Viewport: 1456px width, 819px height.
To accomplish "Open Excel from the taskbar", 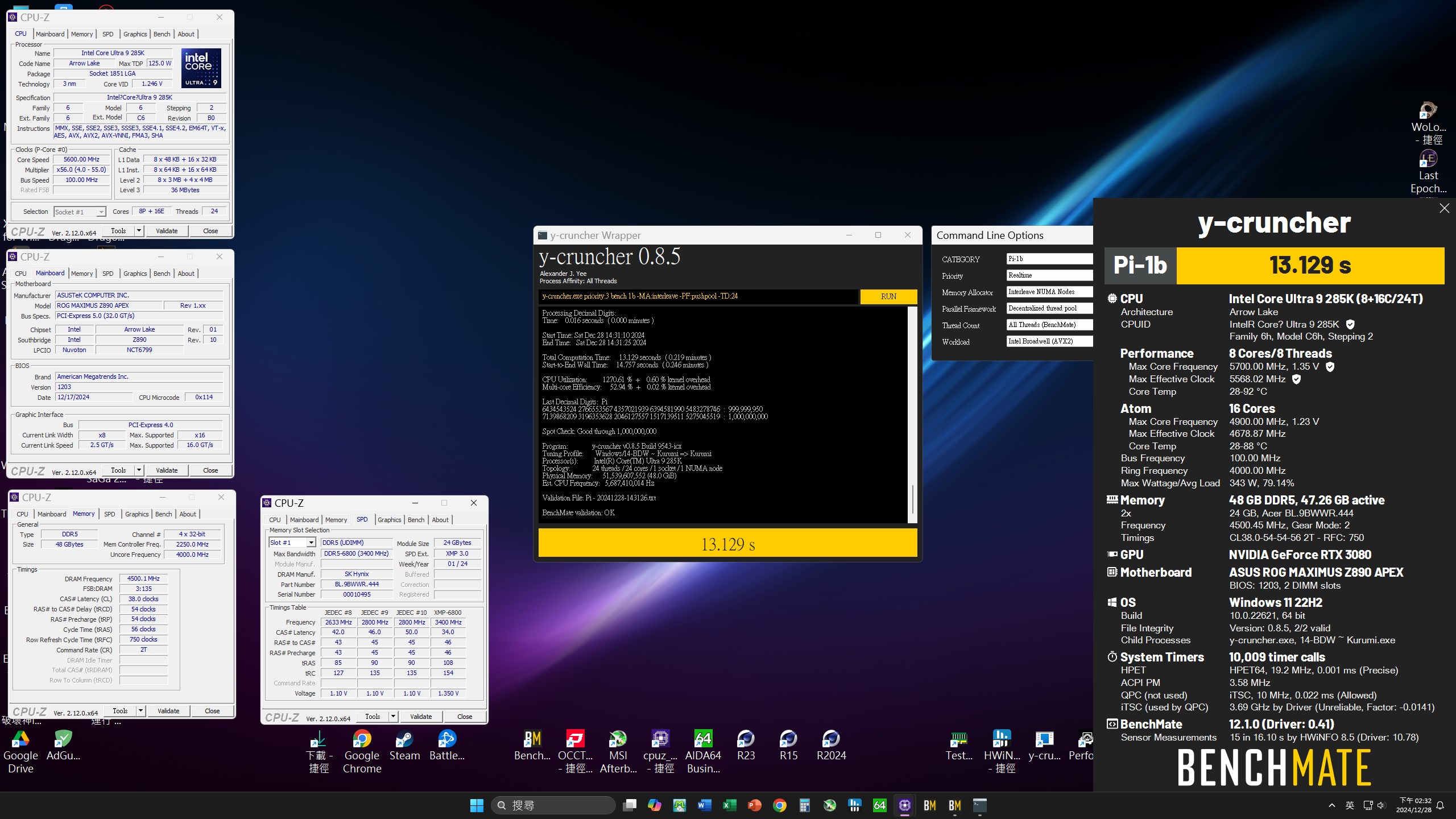I will pyautogui.click(x=729, y=805).
